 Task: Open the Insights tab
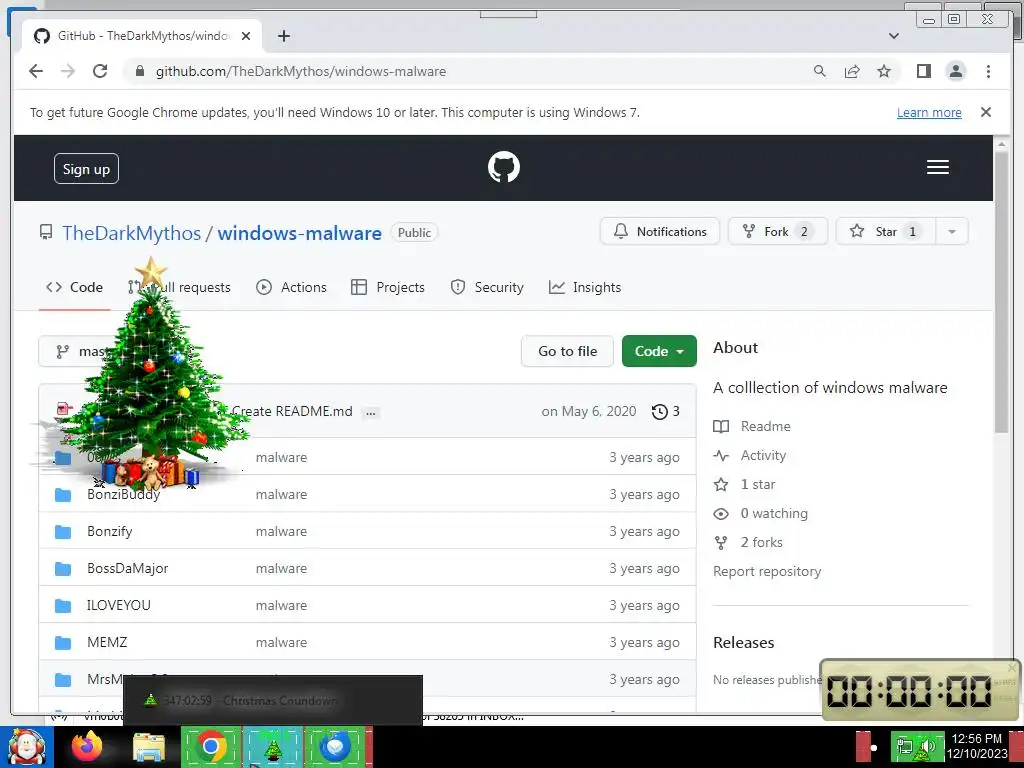point(585,287)
